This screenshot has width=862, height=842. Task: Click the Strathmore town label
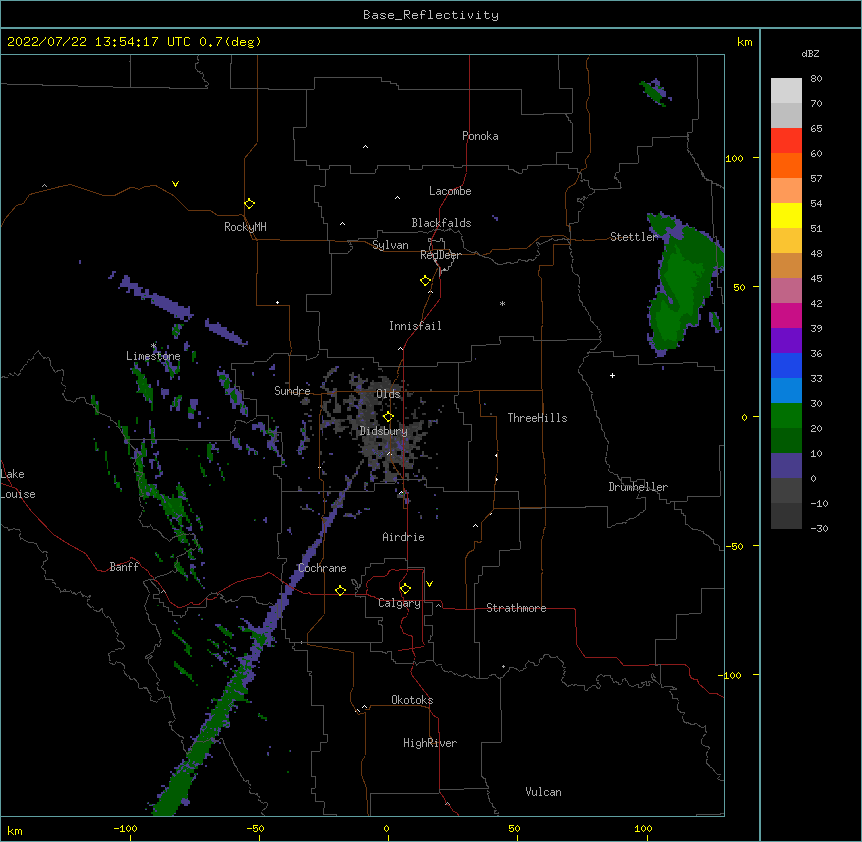pos(516,608)
